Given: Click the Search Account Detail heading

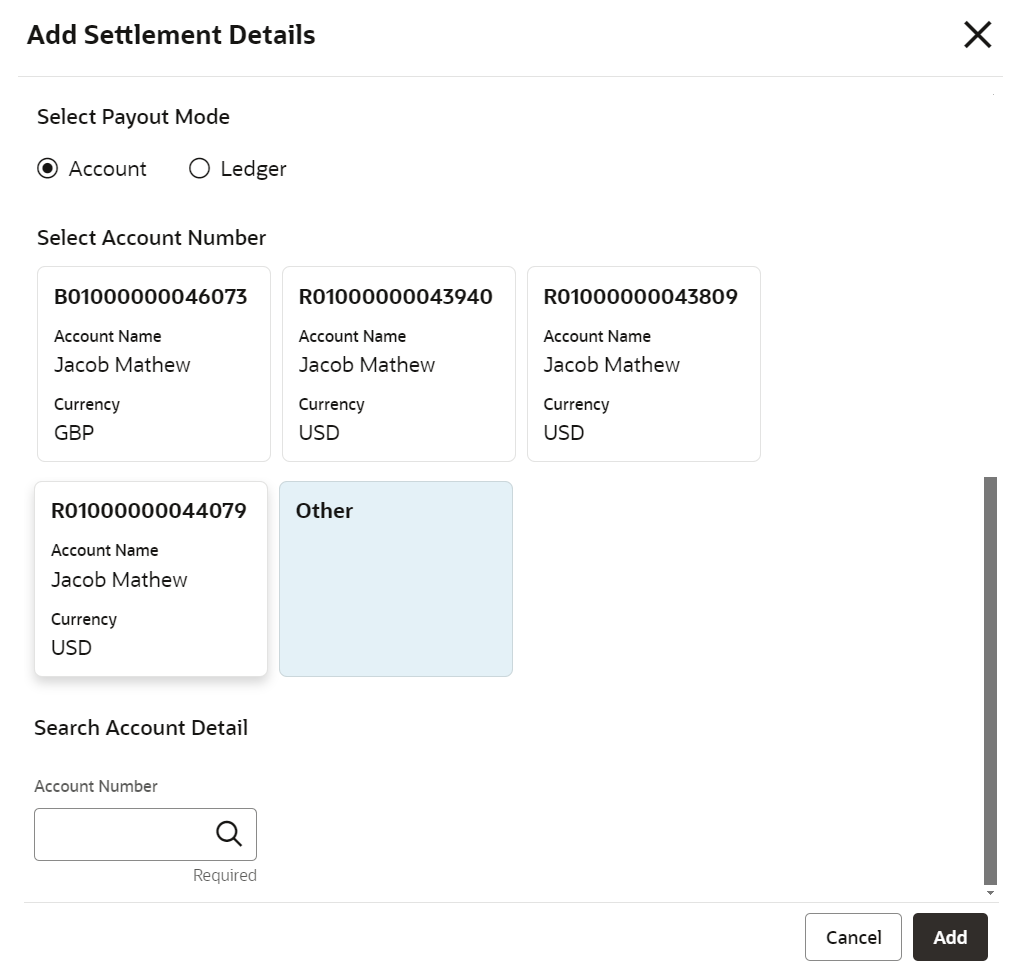Looking at the screenshot, I should point(141,728).
